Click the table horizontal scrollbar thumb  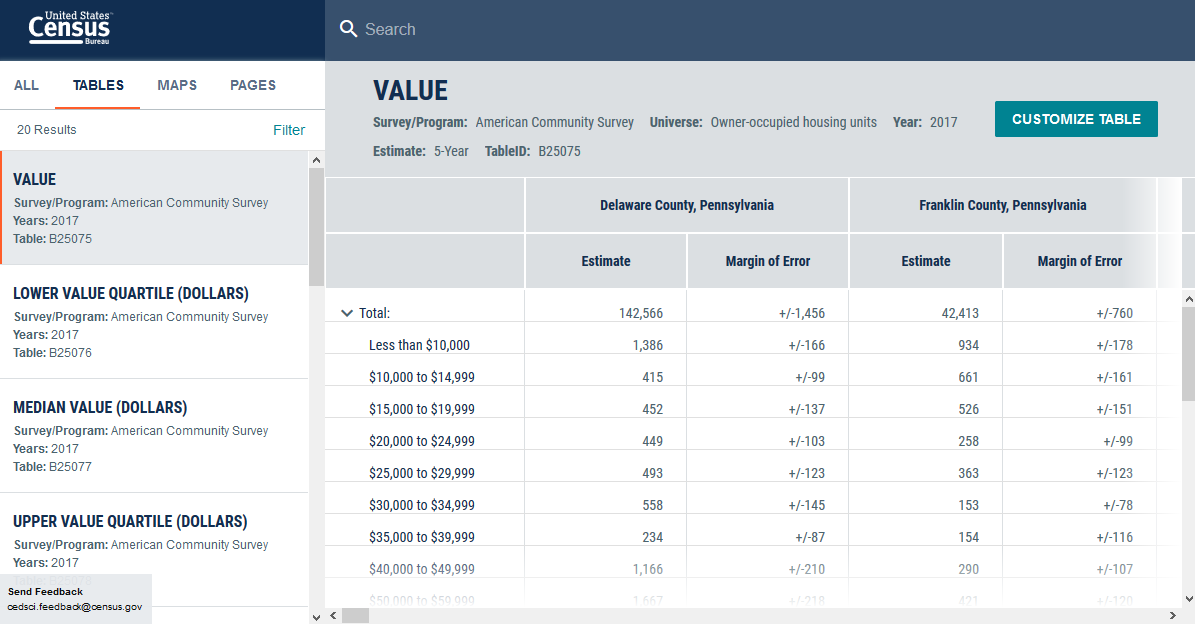[355, 616]
